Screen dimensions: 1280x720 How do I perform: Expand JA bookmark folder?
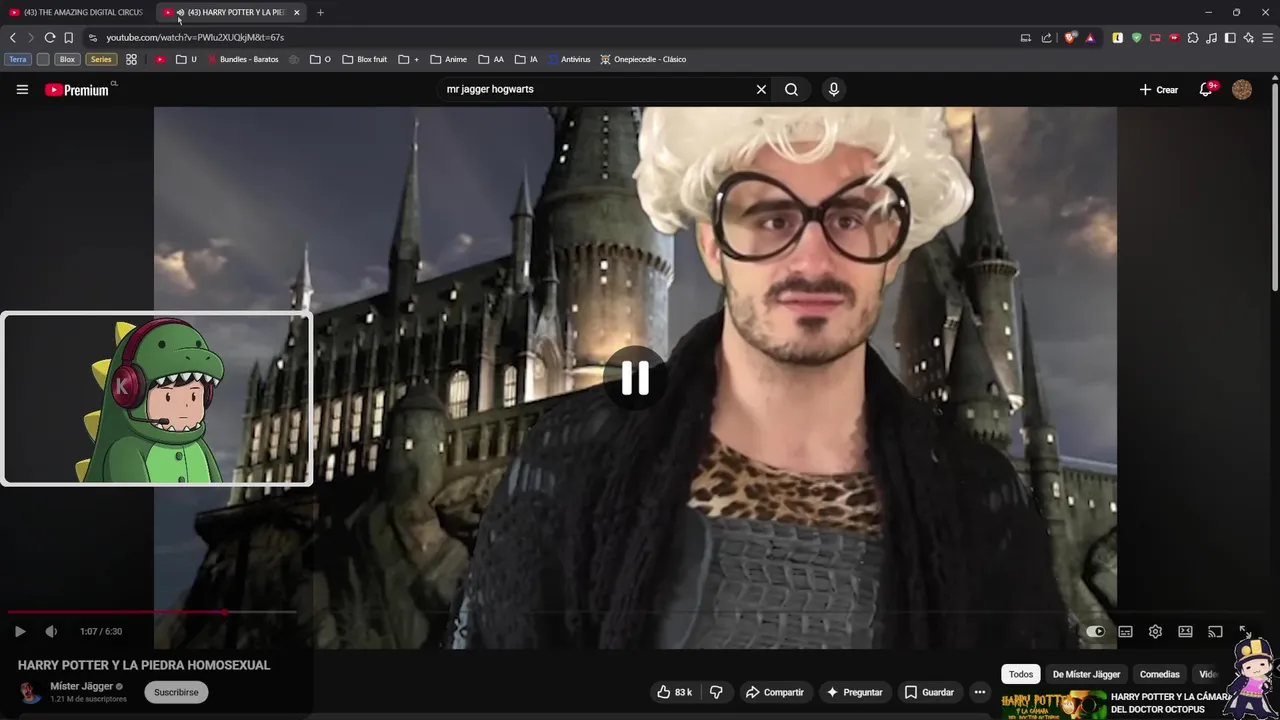(x=526, y=59)
